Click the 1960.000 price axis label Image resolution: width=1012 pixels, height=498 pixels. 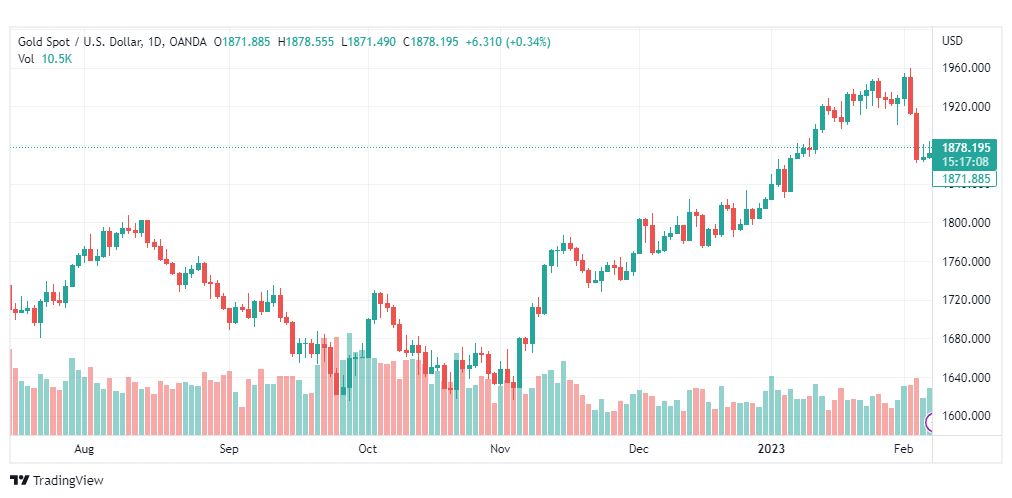[965, 68]
